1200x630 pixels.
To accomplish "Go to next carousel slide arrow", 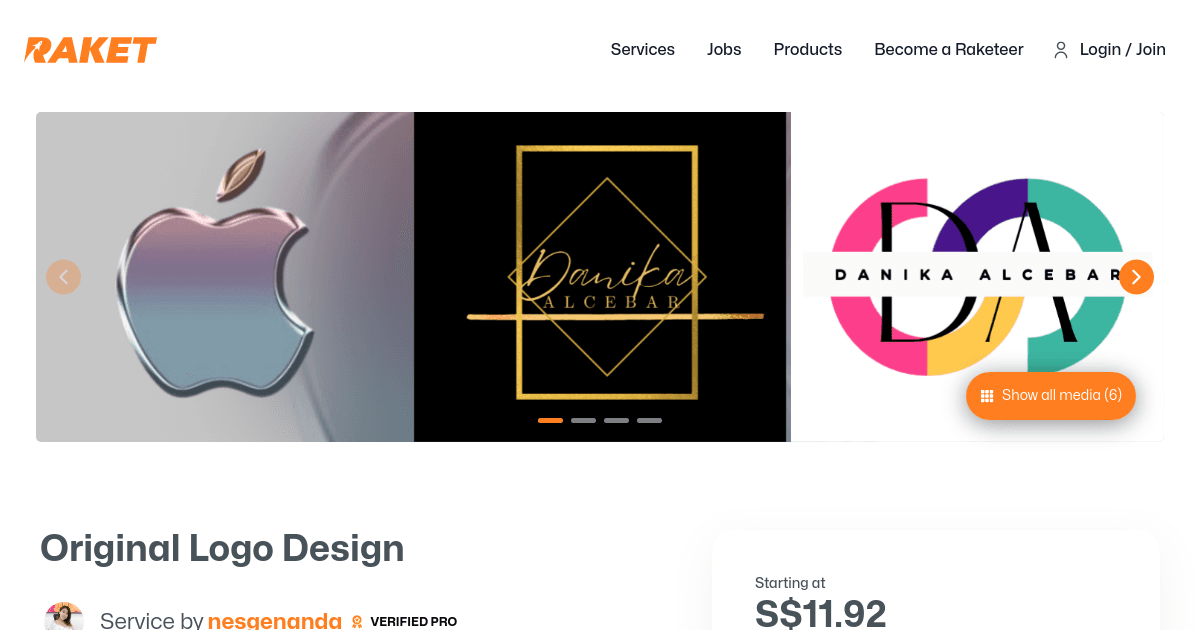I will click(x=1136, y=277).
